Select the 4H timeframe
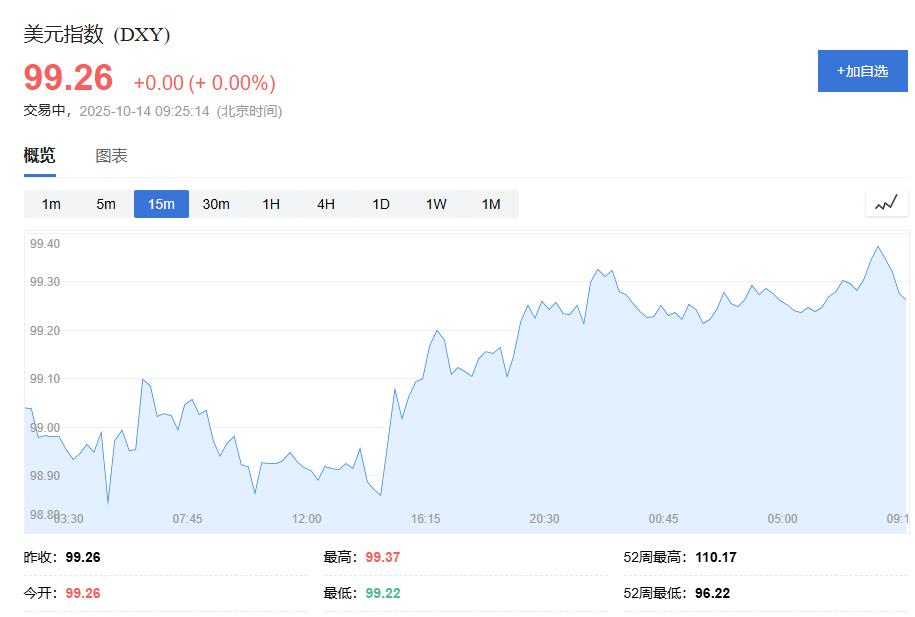The height and width of the screenshot is (617, 915). tap(324, 203)
